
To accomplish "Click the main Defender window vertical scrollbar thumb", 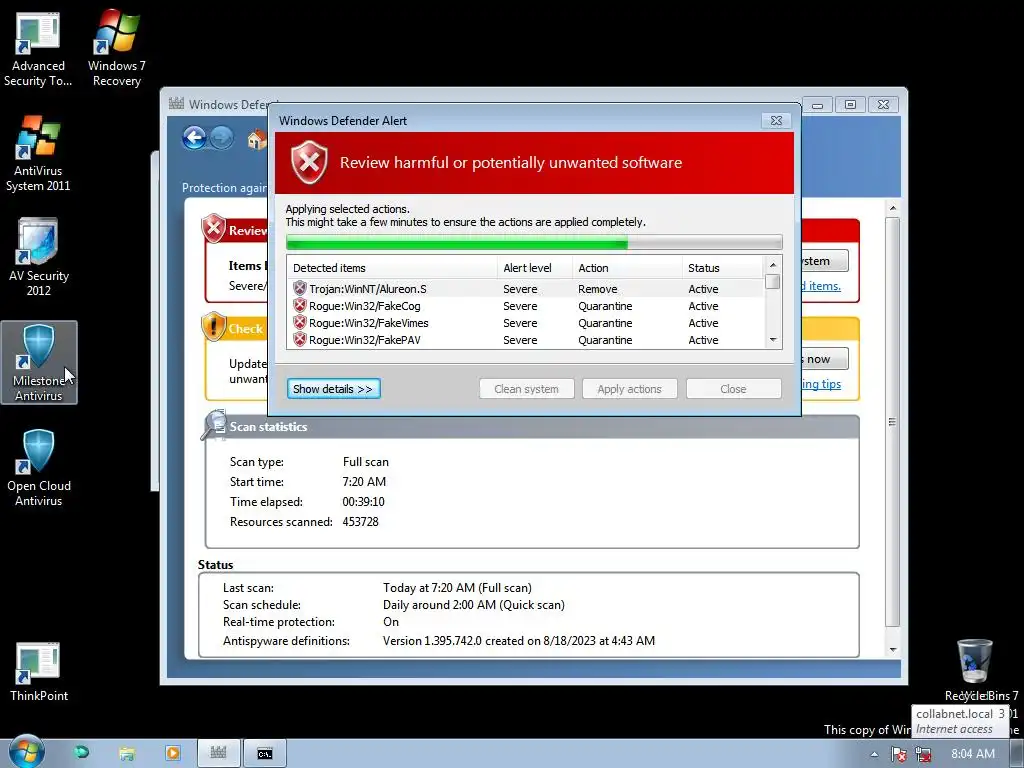I will click(893, 421).
